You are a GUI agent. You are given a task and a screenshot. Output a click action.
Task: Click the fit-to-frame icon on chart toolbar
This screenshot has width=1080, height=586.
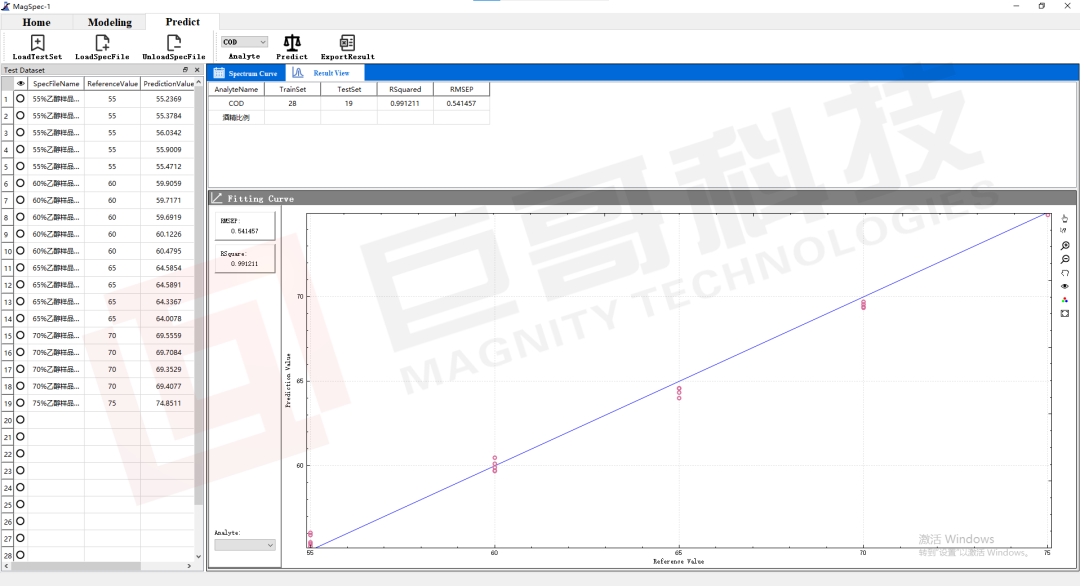click(1065, 314)
